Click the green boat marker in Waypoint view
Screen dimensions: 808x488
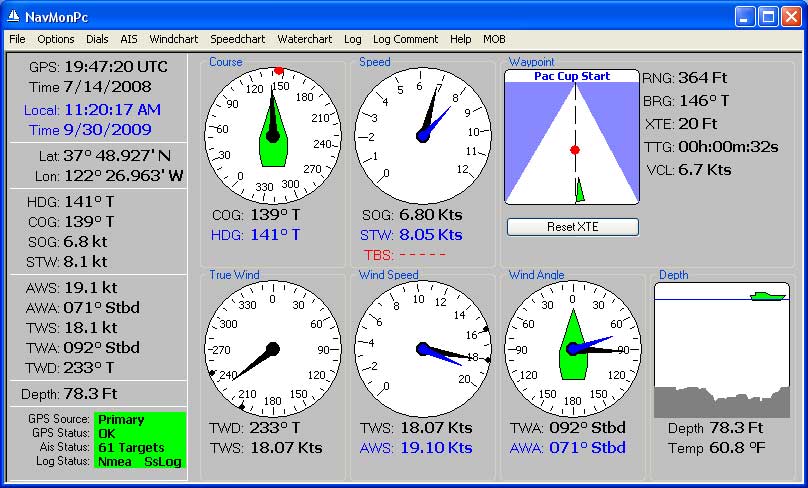pyautogui.click(x=580, y=190)
